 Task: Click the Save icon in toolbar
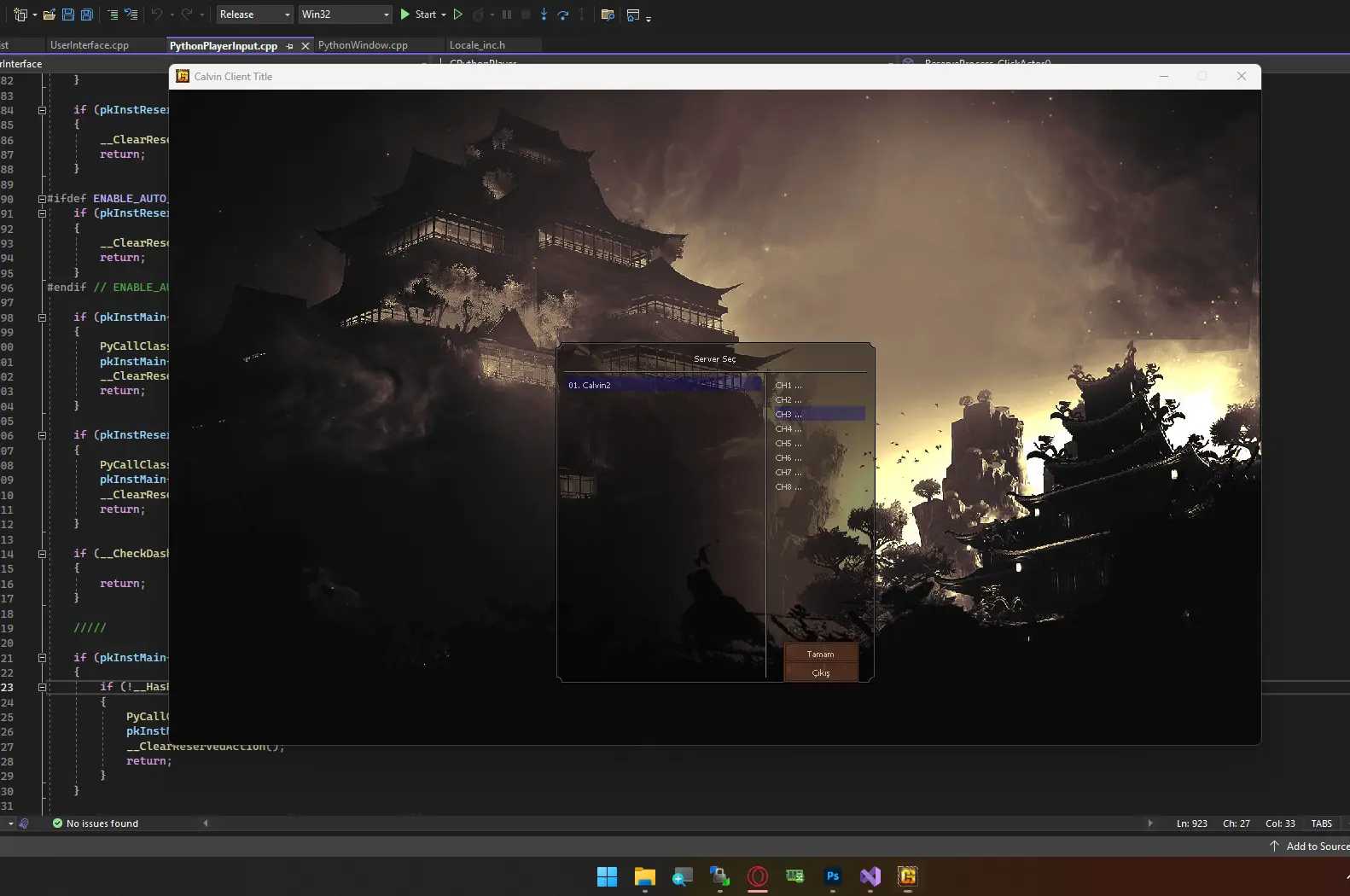coord(68,15)
